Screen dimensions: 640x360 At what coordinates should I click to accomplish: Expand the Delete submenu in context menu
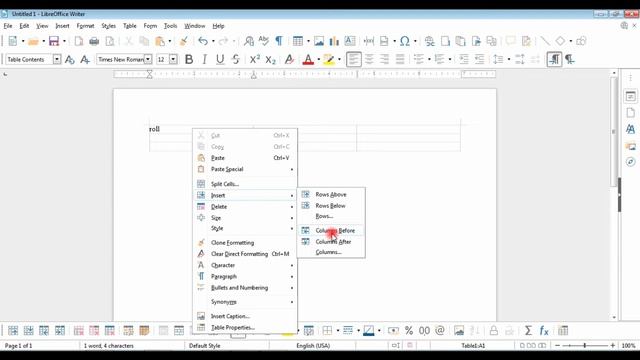point(245,207)
